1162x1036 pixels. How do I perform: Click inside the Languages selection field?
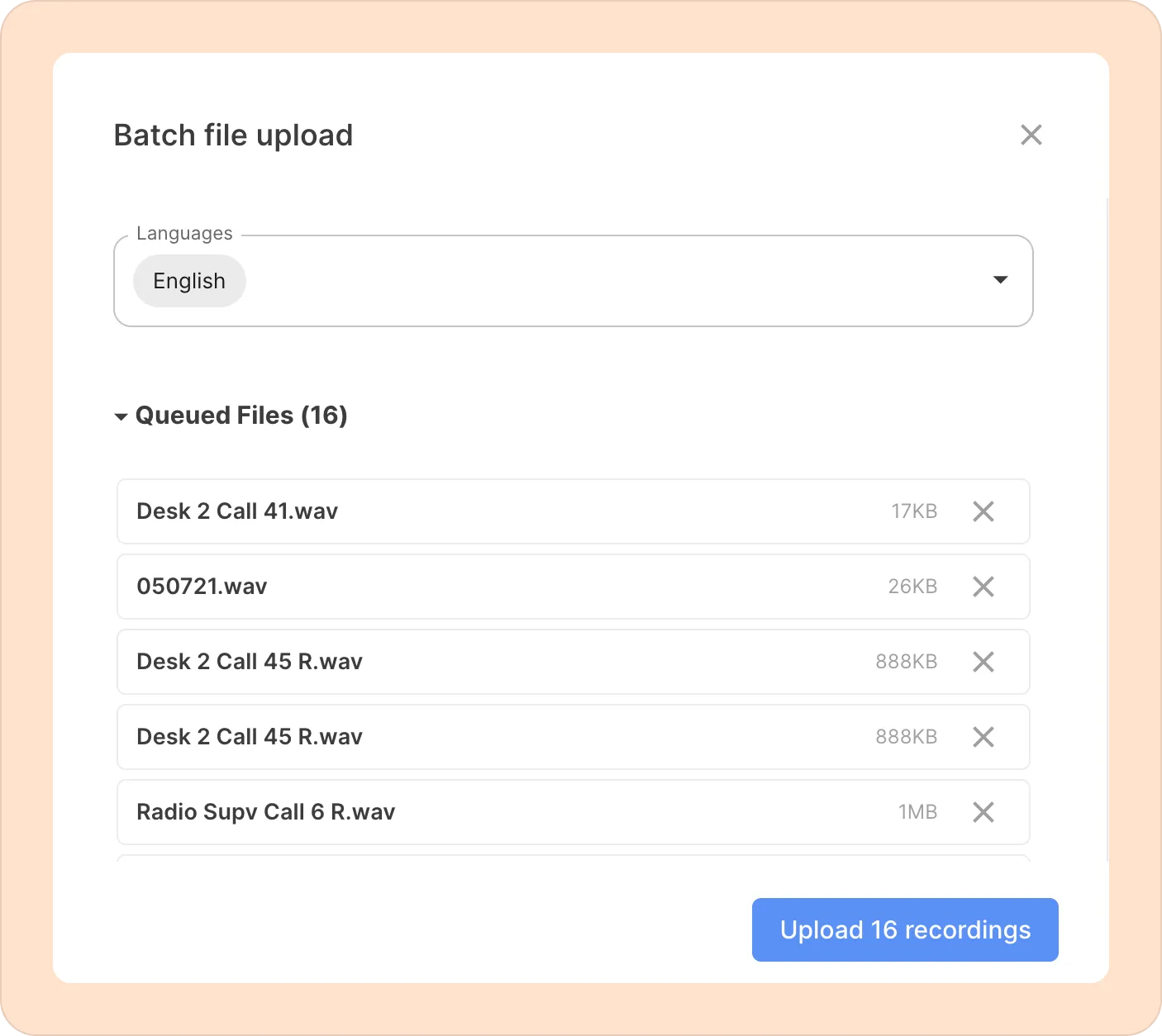click(x=579, y=281)
